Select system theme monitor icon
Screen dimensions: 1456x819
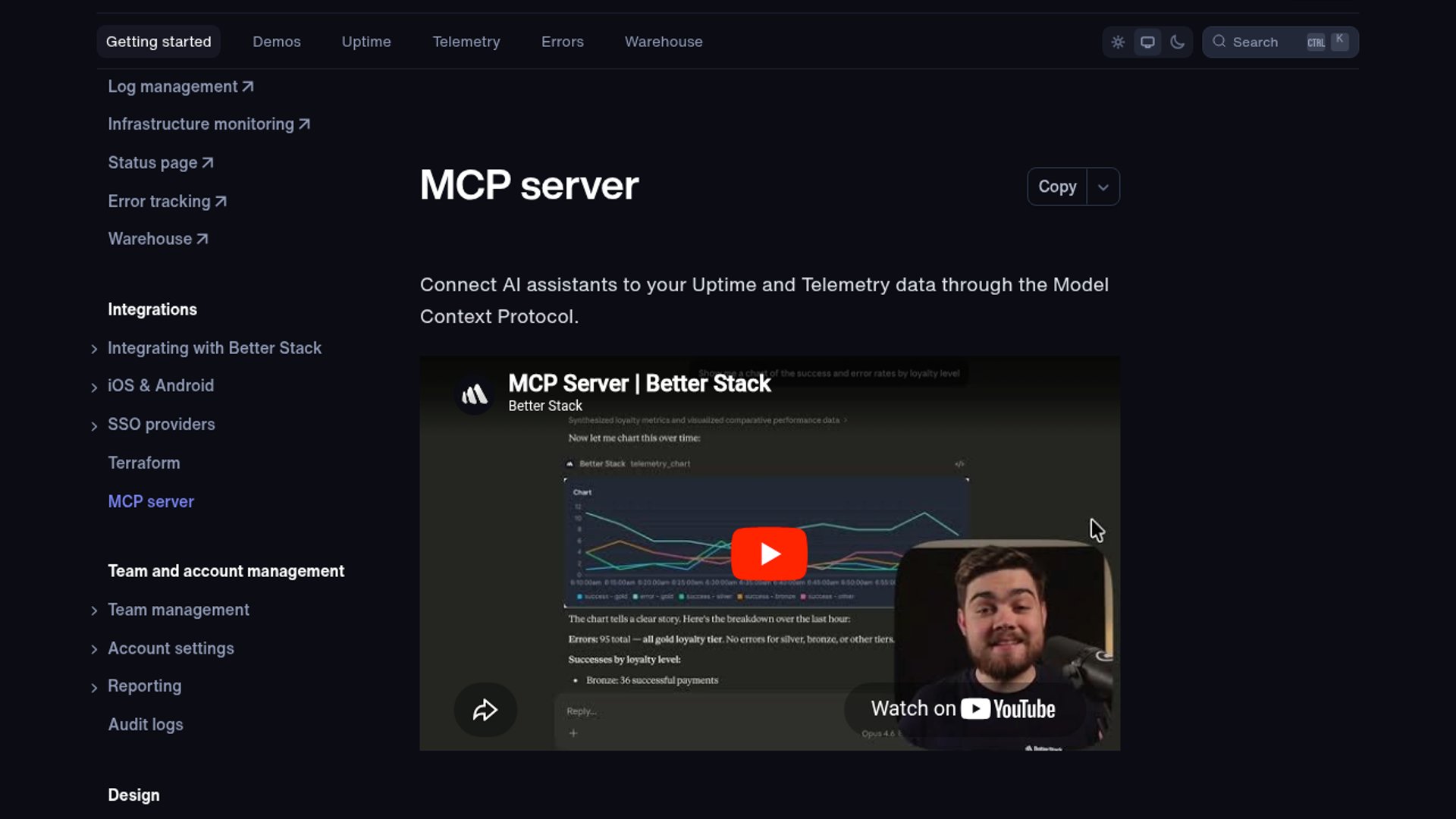pos(1147,42)
